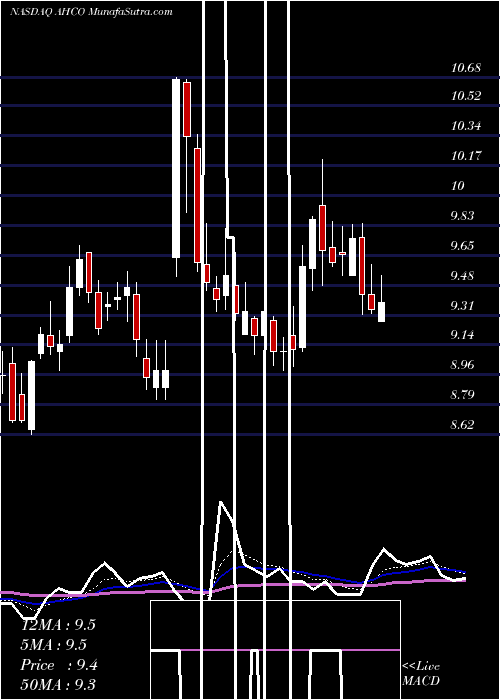Click the 10.17 price axis label
The height and width of the screenshot is (700, 500).
point(466,156)
